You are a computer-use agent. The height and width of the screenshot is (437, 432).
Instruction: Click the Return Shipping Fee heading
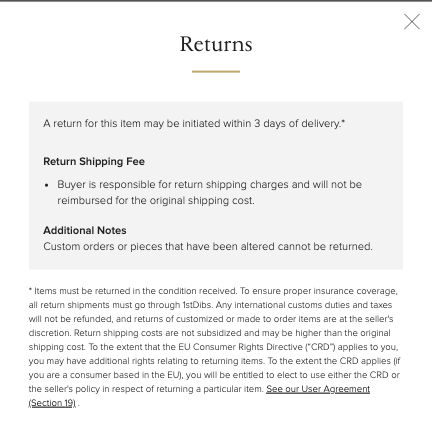point(94,161)
